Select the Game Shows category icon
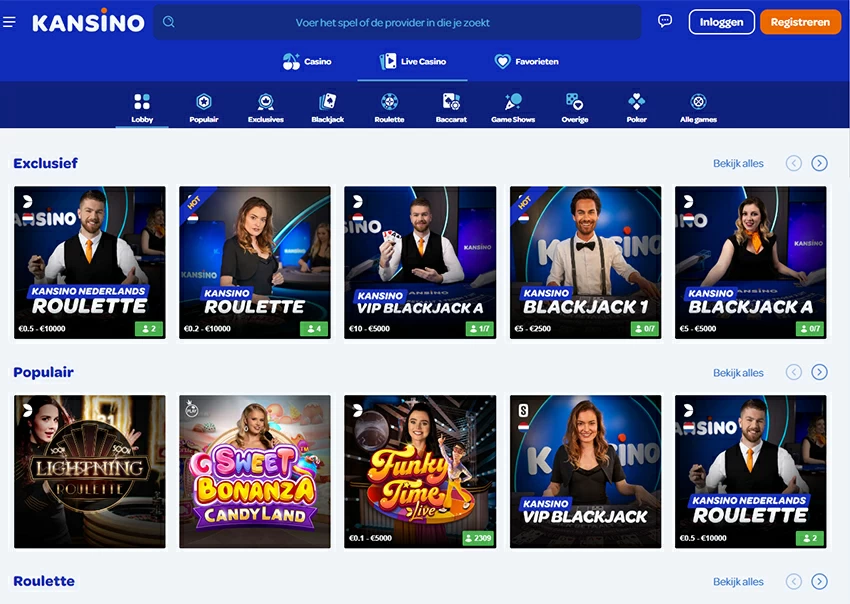The image size is (850, 604). 513,105
